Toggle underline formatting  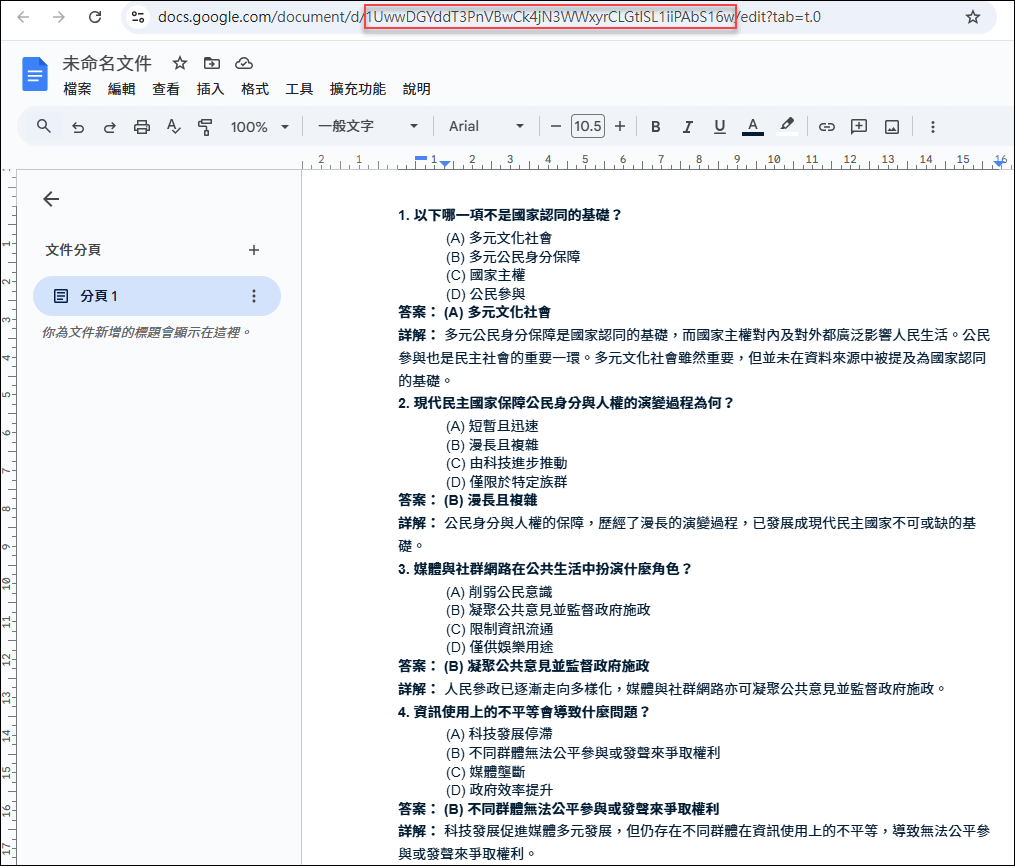pyautogui.click(x=719, y=127)
